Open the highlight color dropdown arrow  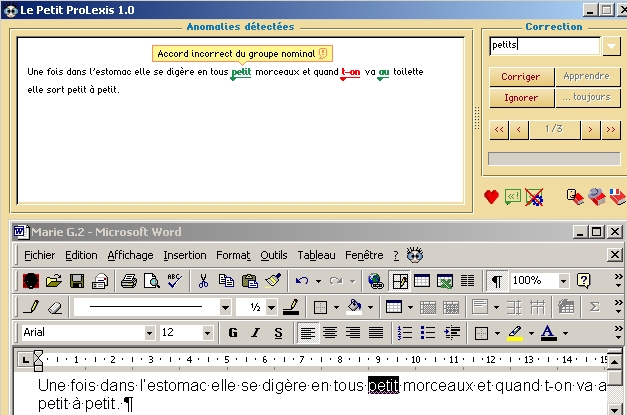[x=531, y=333]
